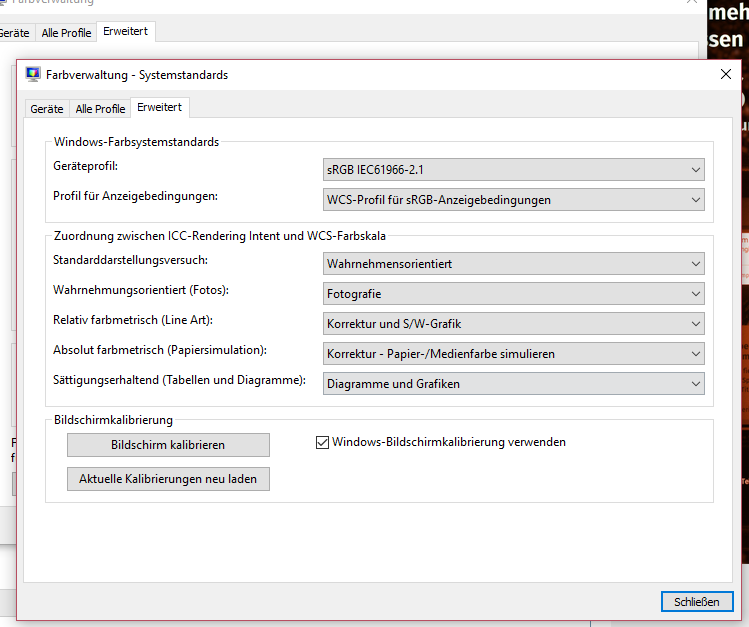Click the Windows-Farbsystemstandards group title
Image resolution: width=749 pixels, height=627 pixels.
[x=136, y=142]
